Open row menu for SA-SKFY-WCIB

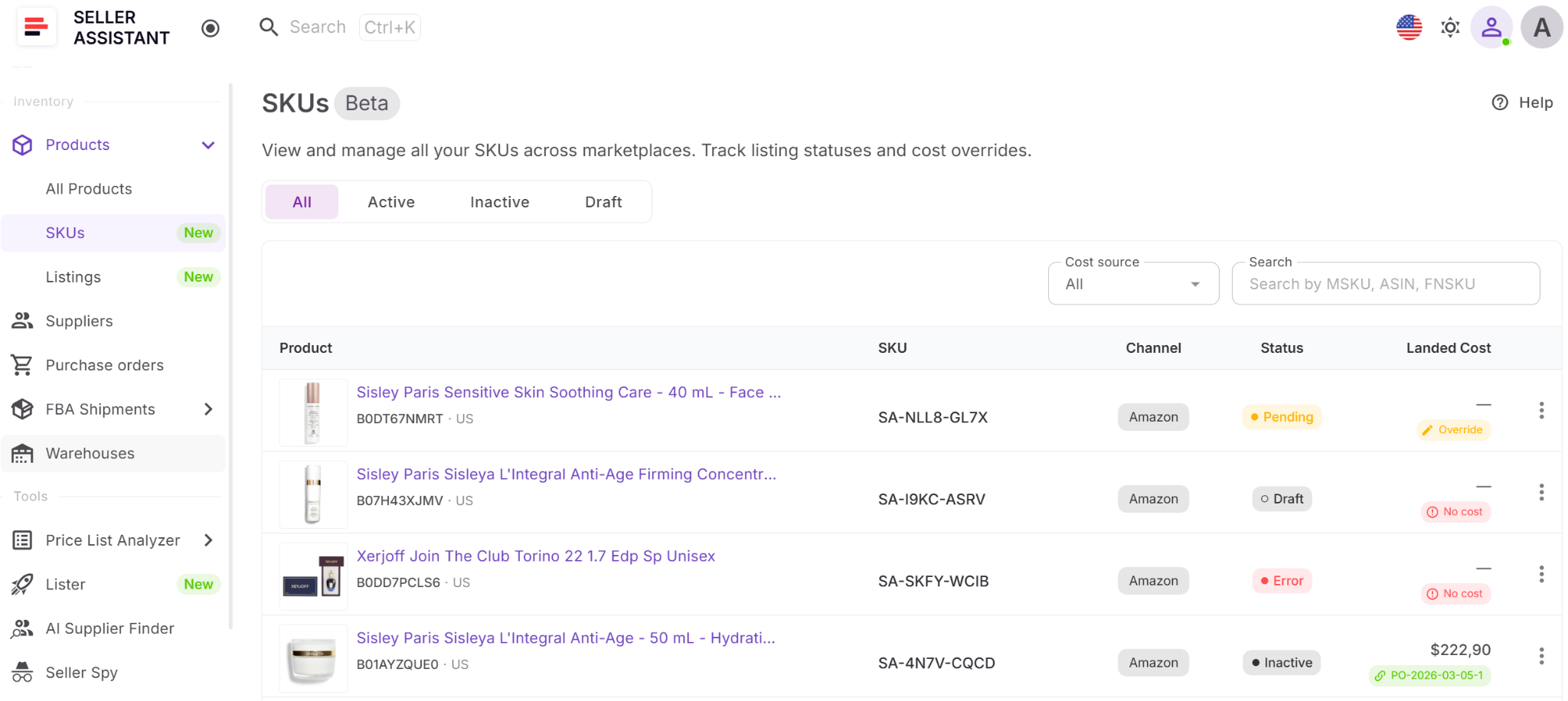point(1541,575)
